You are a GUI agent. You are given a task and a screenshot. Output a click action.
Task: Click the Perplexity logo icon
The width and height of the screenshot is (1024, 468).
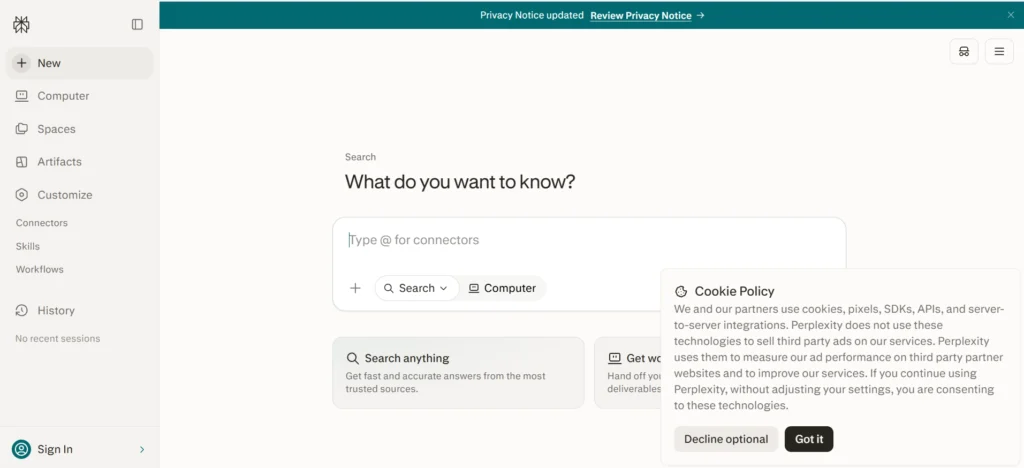[x=21, y=24]
